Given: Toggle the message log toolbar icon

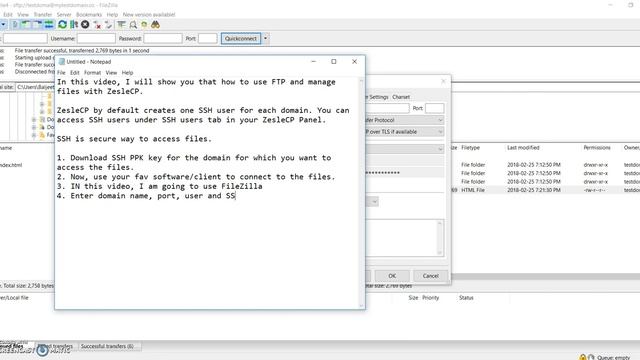Looking at the screenshot, I should click(x=15, y=25).
